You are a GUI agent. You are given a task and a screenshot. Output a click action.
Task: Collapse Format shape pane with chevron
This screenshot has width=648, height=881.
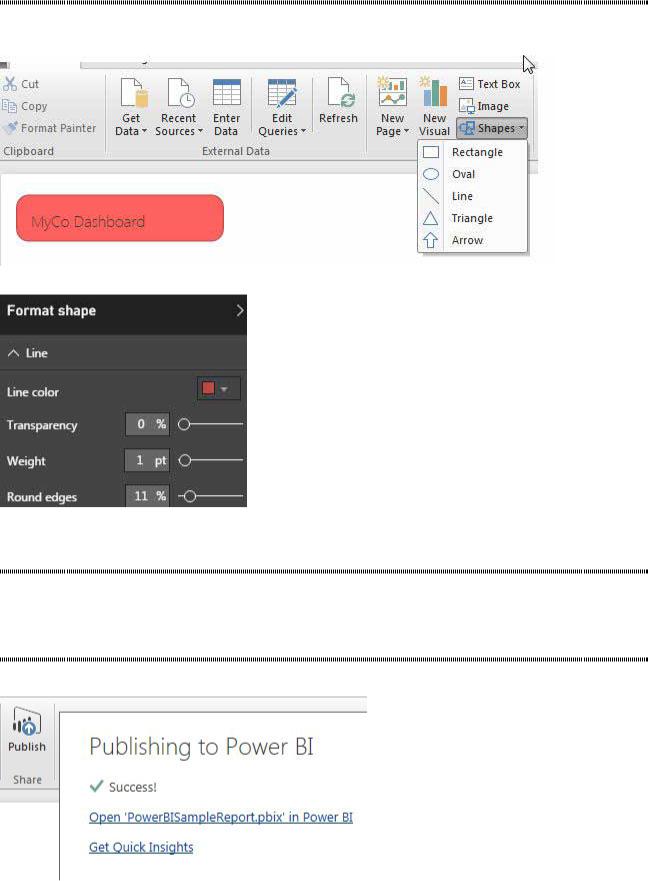pos(239,310)
